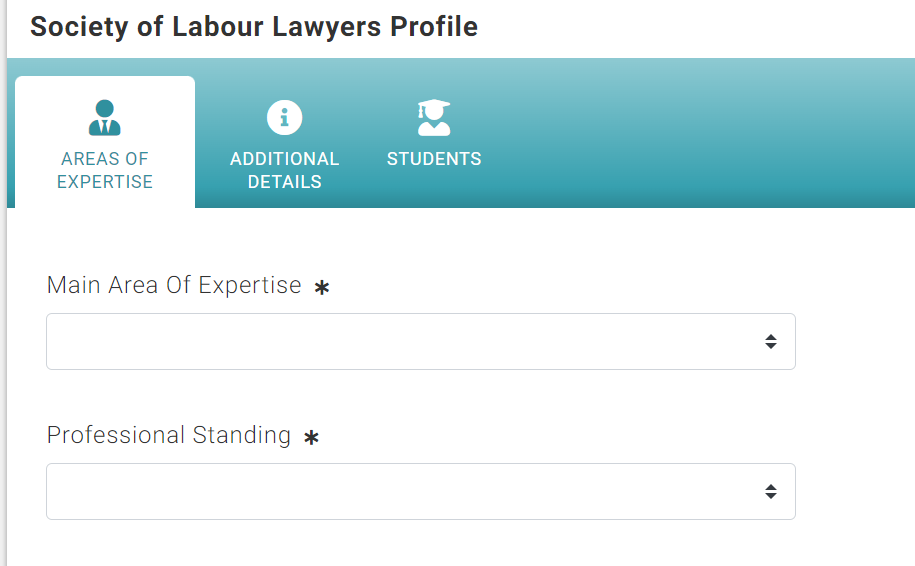Click the Main Area Of Expertise field label
Image resolution: width=915 pixels, height=566 pixels.
(x=174, y=285)
